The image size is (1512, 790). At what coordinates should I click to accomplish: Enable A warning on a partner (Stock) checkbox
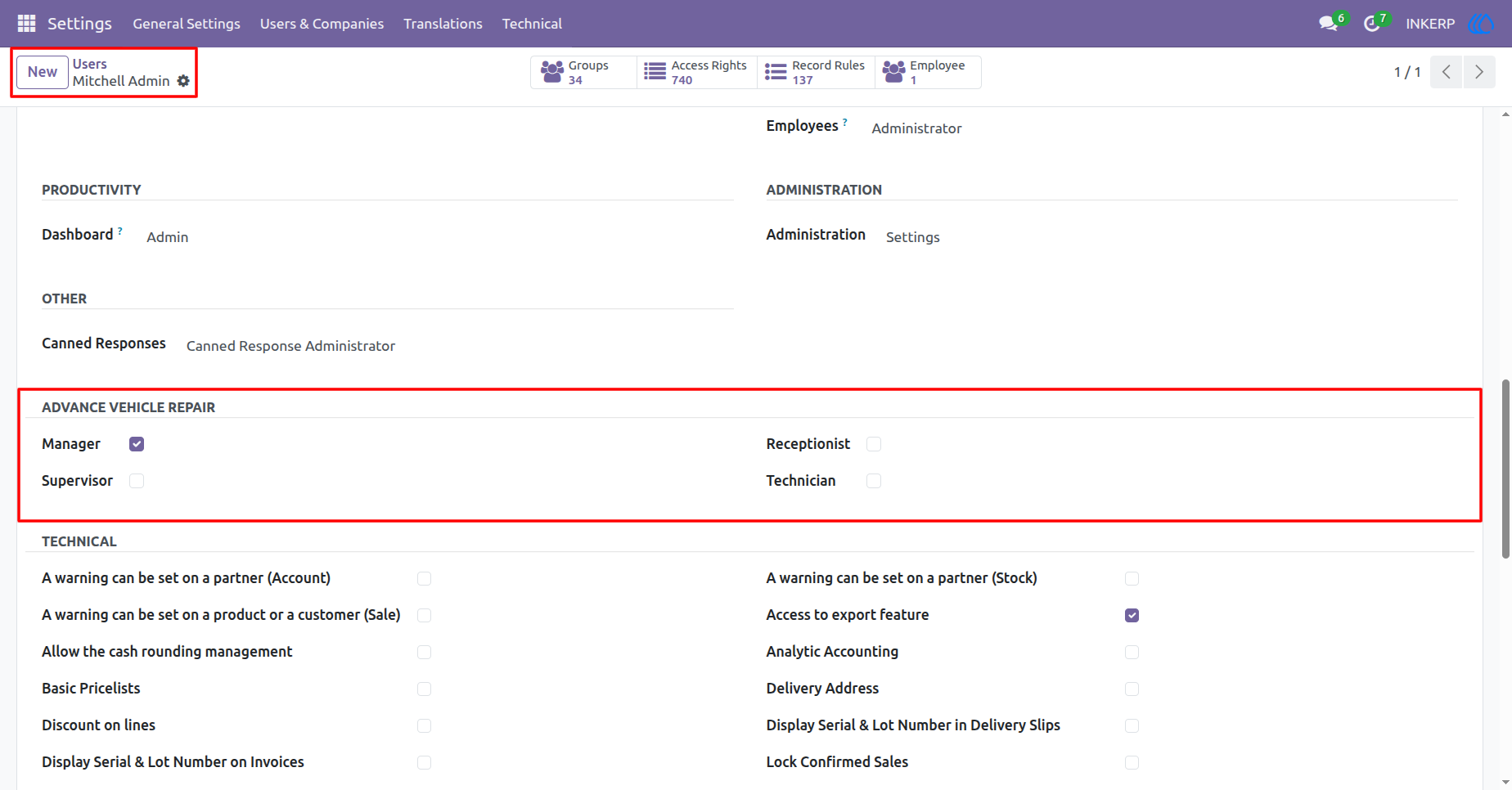1132,578
